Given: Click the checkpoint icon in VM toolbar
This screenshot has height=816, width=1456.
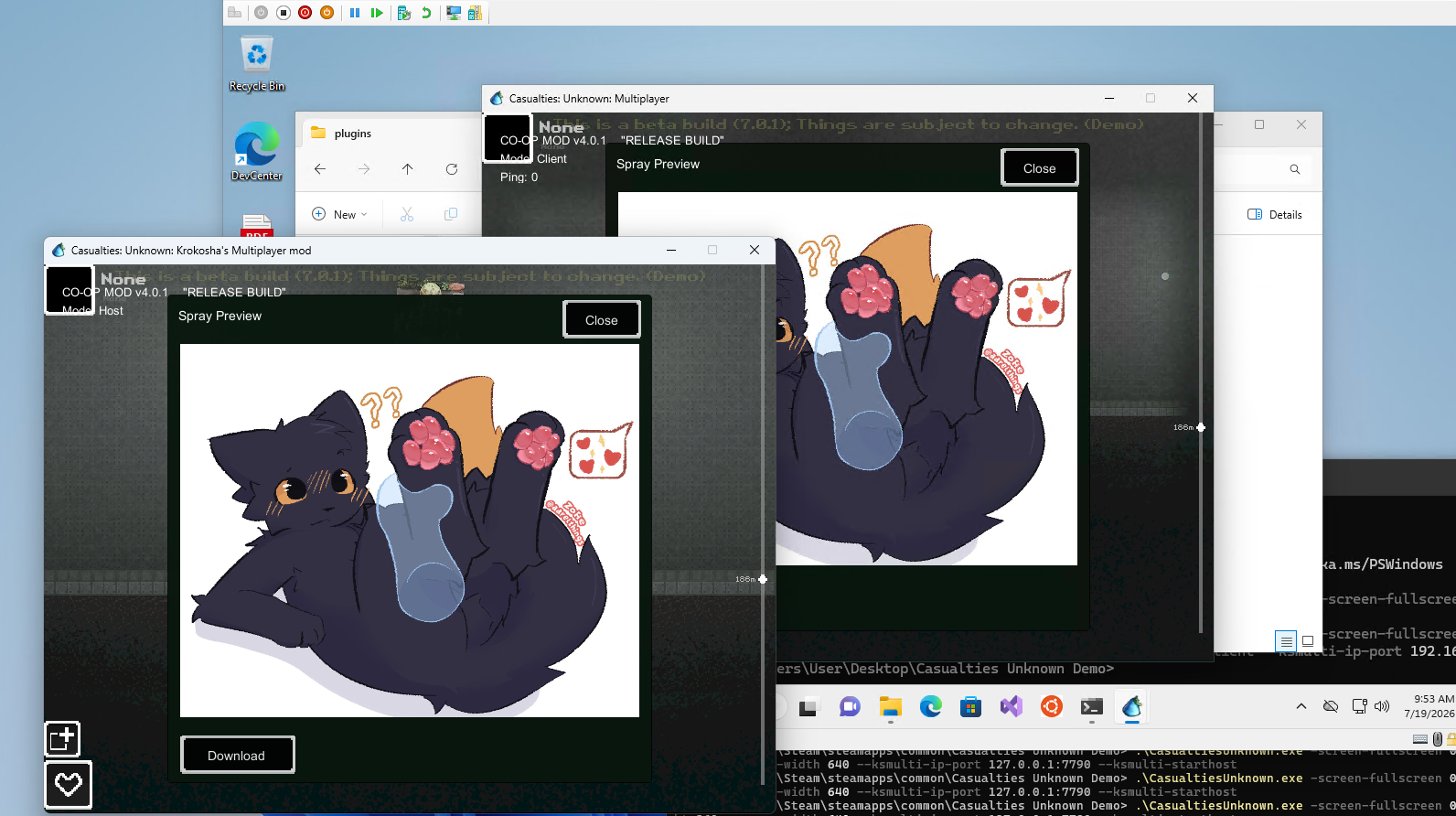Looking at the screenshot, I should click(x=404, y=13).
